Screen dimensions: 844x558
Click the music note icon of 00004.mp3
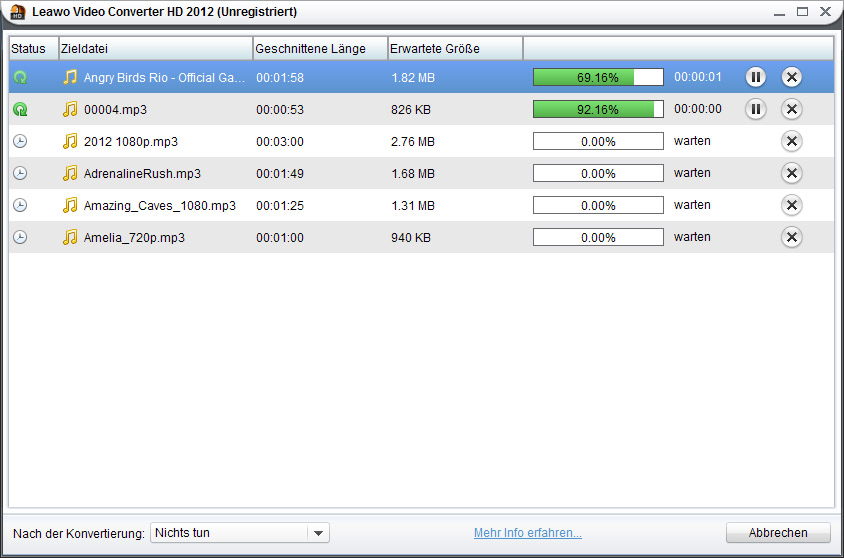70,109
